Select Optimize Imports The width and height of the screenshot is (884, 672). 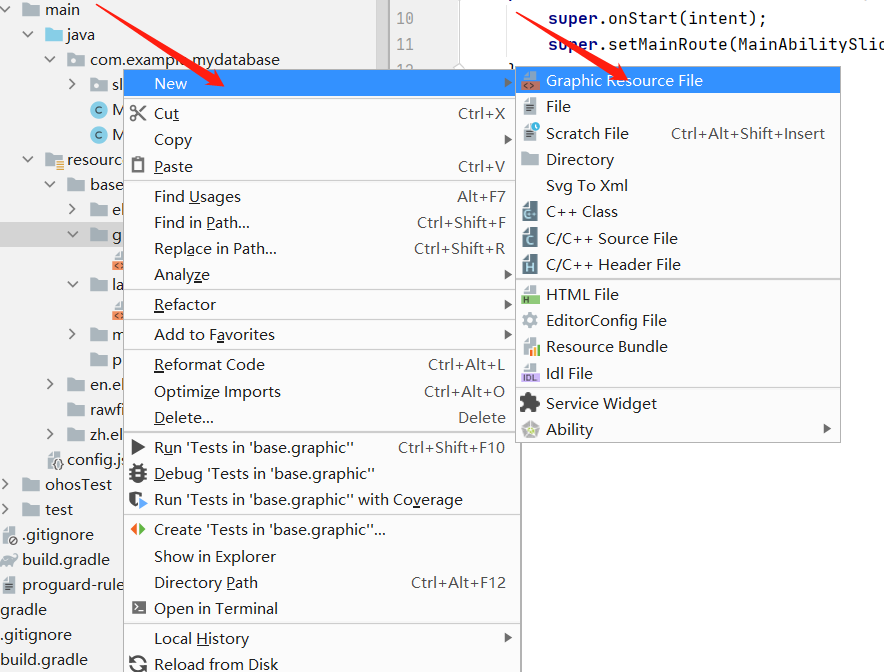pyautogui.click(x=321, y=391)
